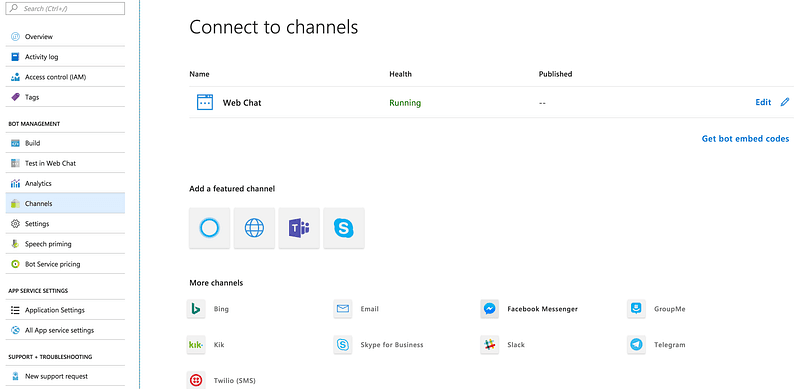Open Bot Service pricing menu item
Viewport: 800px width, 389px height.
(x=65, y=264)
